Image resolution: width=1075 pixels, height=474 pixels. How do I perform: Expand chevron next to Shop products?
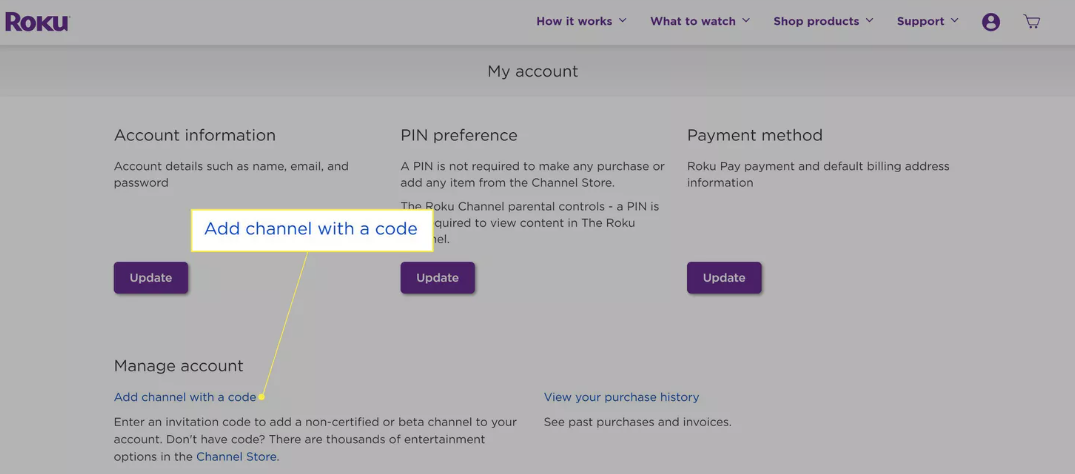click(x=869, y=21)
